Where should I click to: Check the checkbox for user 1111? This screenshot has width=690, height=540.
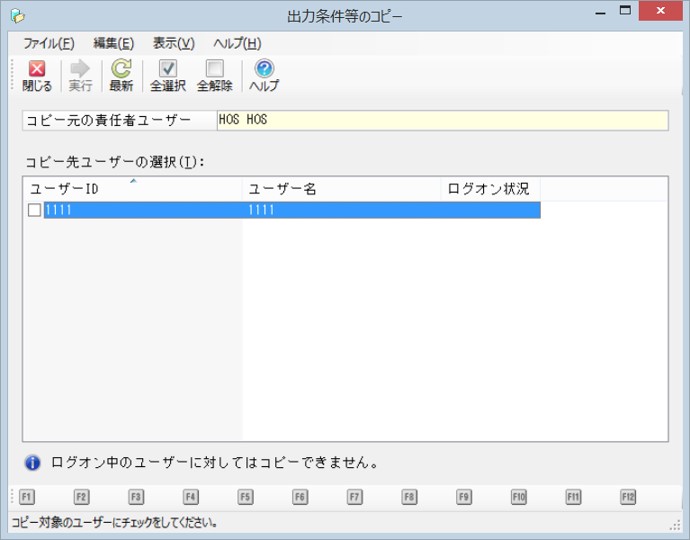point(34,210)
